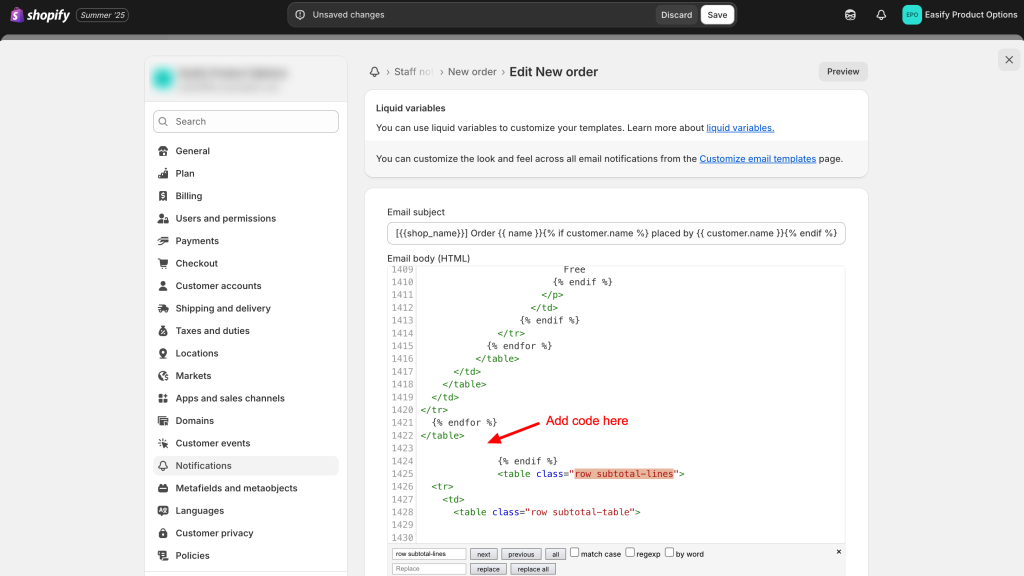Open the Languages settings
The height and width of the screenshot is (576, 1024).
246,511
